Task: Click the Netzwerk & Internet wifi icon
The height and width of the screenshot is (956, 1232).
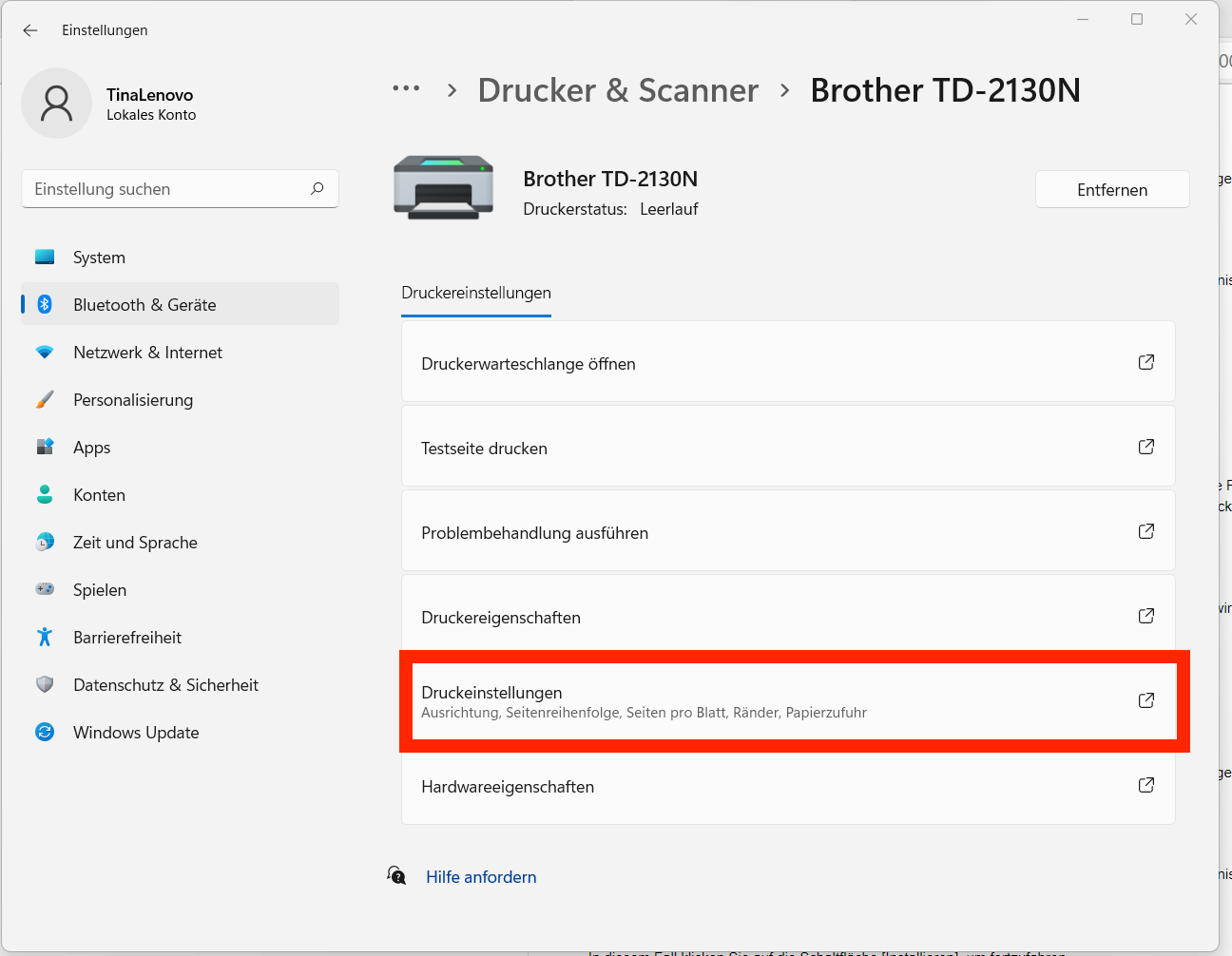Action: (45, 352)
